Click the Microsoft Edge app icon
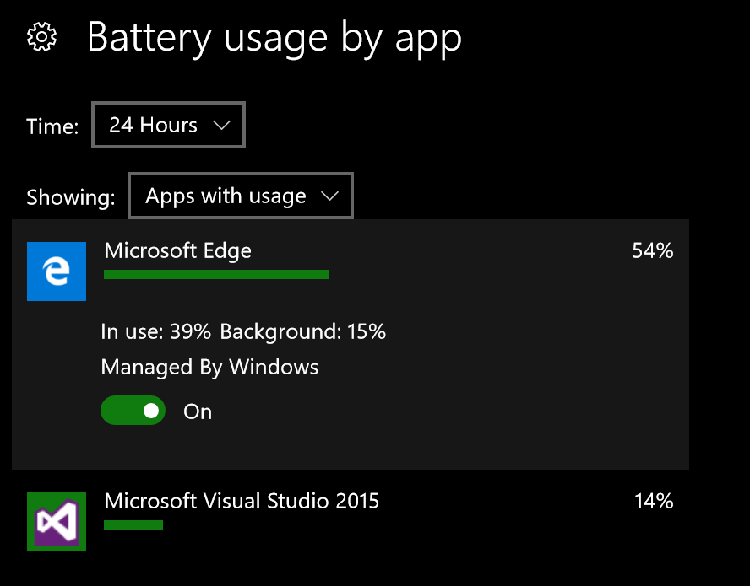 pos(56,271)
